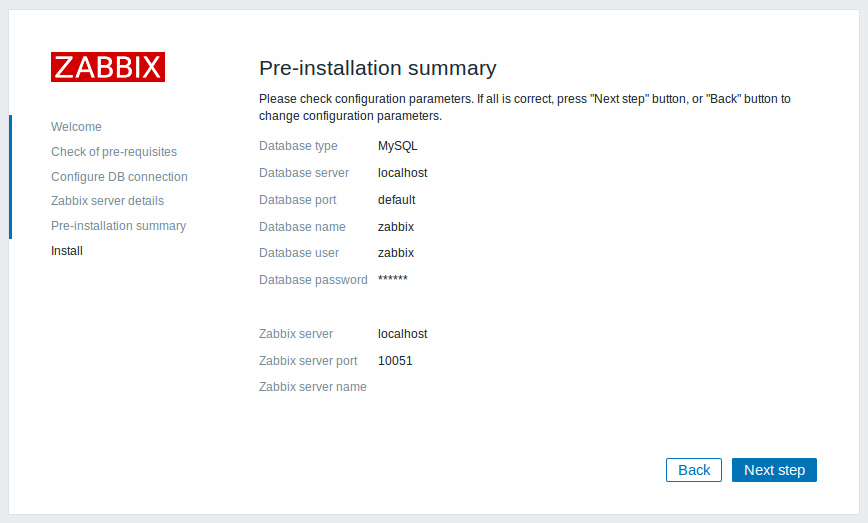Click the Database user zabbix value

(396, 253)
